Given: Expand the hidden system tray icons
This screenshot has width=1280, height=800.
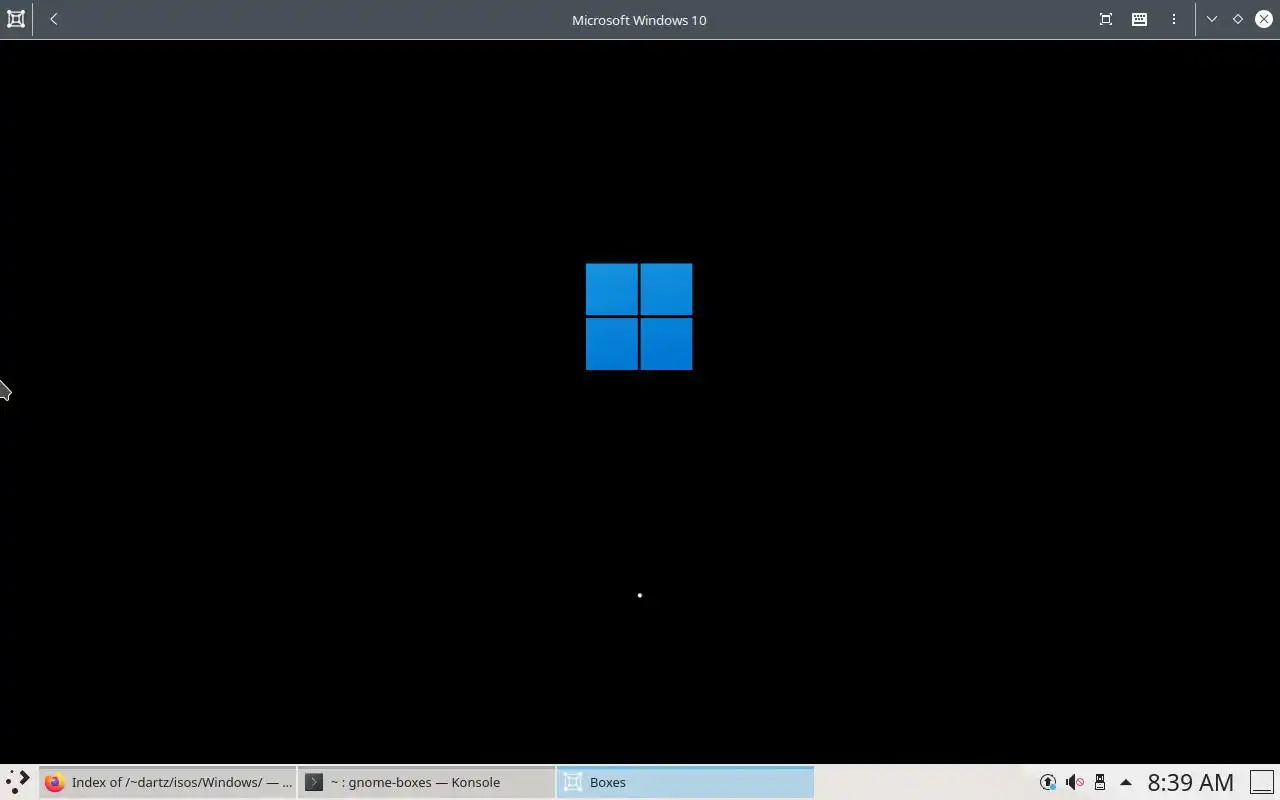Looking at the screenshot, I should pos(1126,782).
